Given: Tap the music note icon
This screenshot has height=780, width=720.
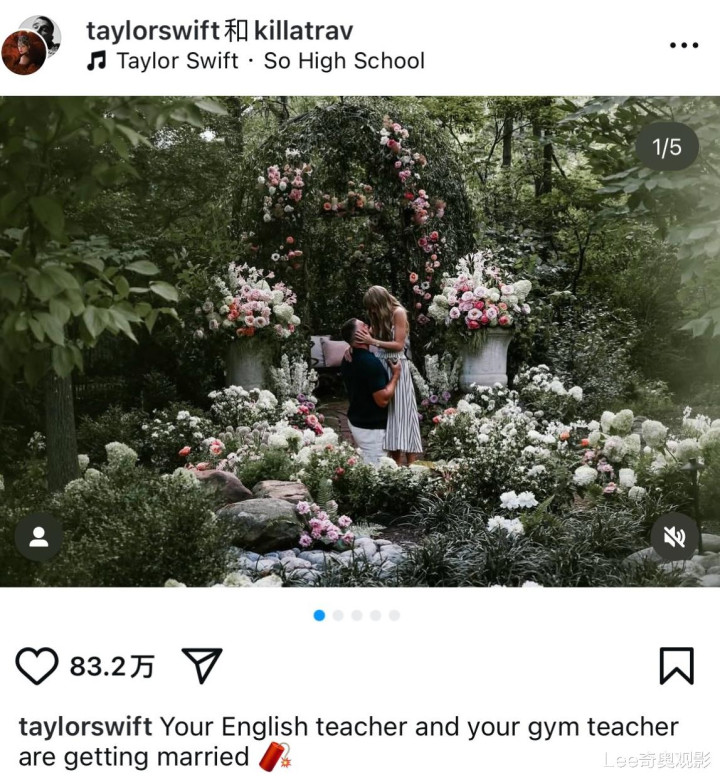Looking at the screenshot, I should click(x=97, y=61).
